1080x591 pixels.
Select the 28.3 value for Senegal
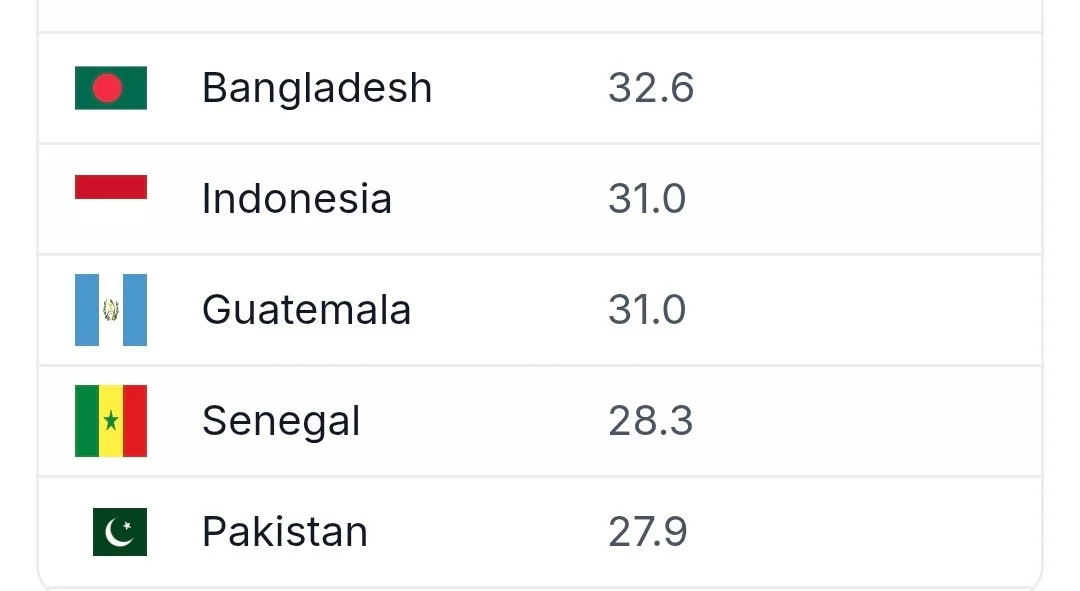650,421
